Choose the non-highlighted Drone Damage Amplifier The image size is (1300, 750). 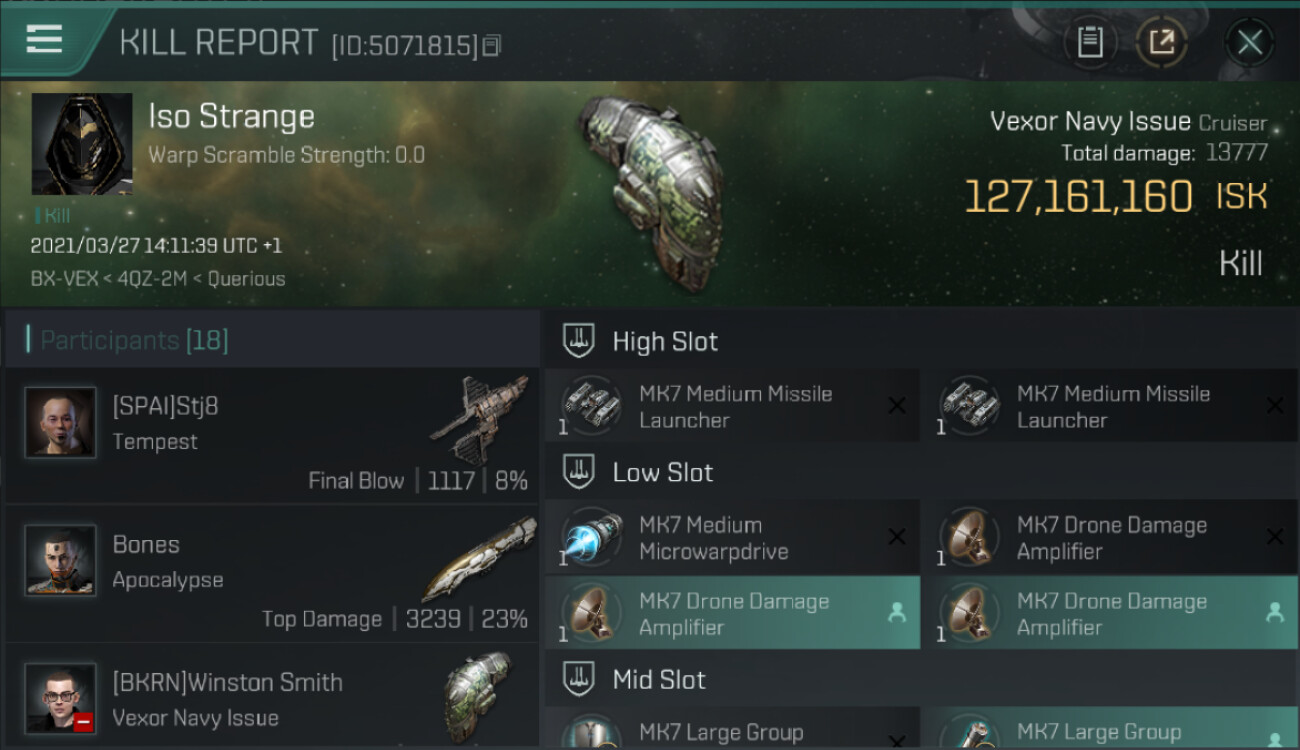(1110, 538)
